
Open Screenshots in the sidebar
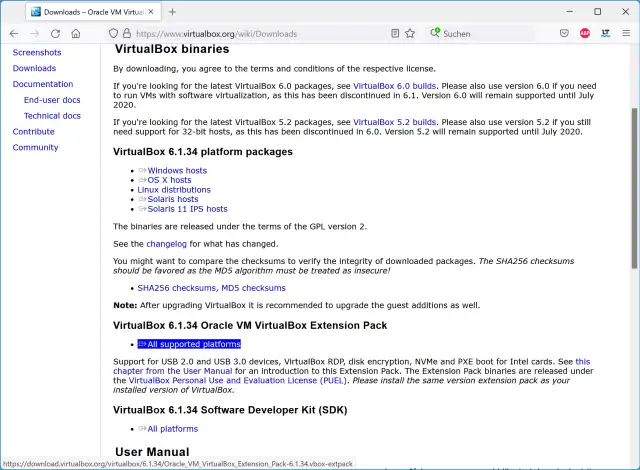(37, 53)
